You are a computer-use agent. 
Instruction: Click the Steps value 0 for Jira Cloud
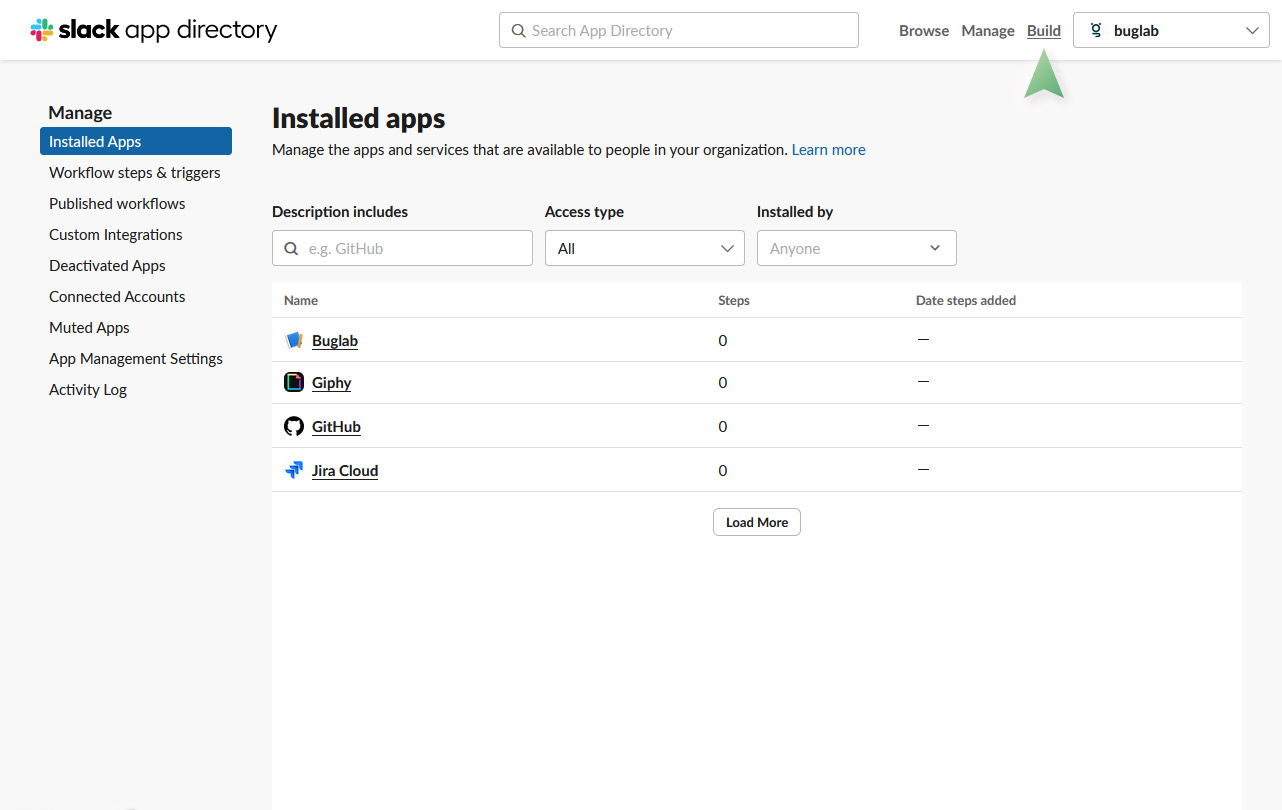[x=723, y=471]
